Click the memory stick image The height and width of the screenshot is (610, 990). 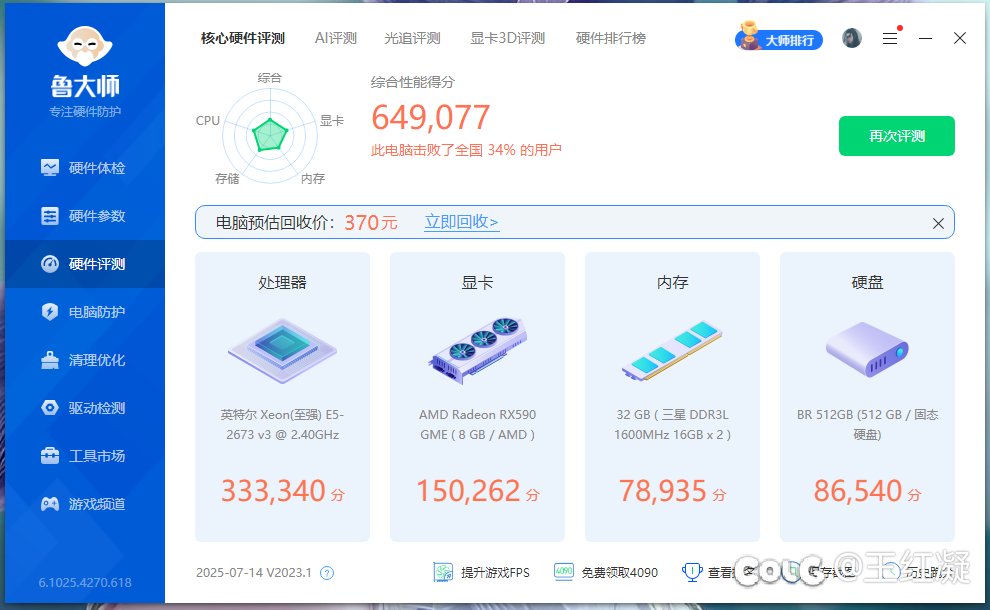[672, 351]
